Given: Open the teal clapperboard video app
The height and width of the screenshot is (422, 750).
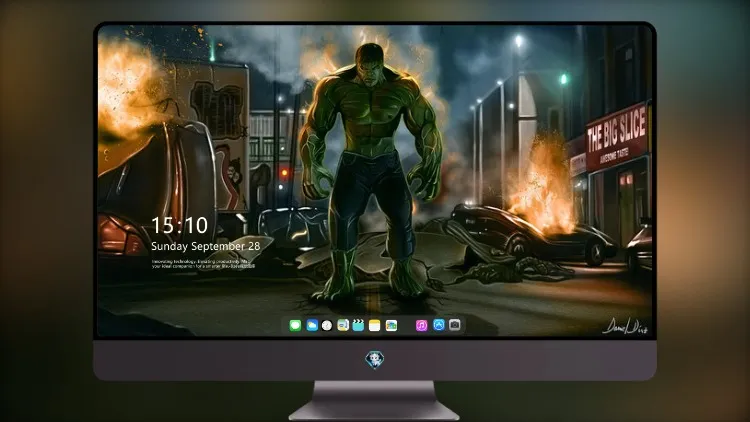Looking at the screenshot, I should (x=358, y=326).
